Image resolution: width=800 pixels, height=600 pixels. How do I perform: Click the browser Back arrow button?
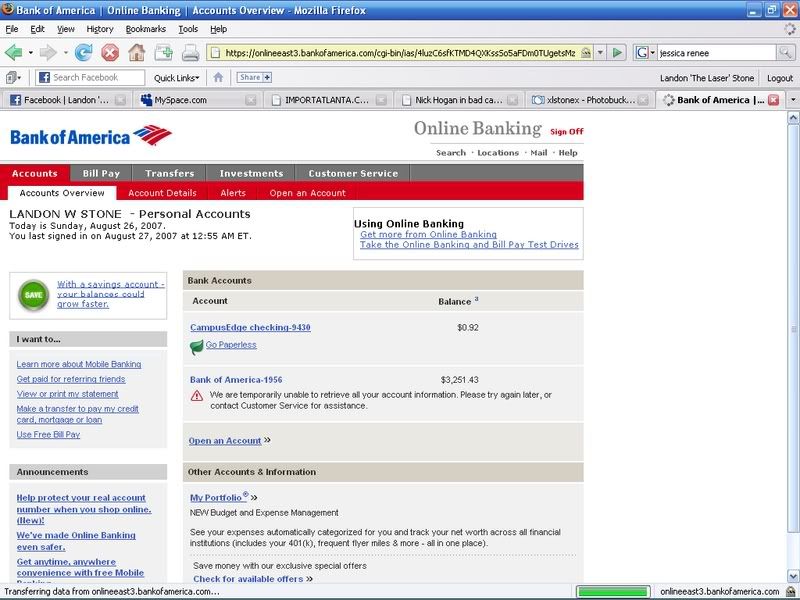click(14, 52)
